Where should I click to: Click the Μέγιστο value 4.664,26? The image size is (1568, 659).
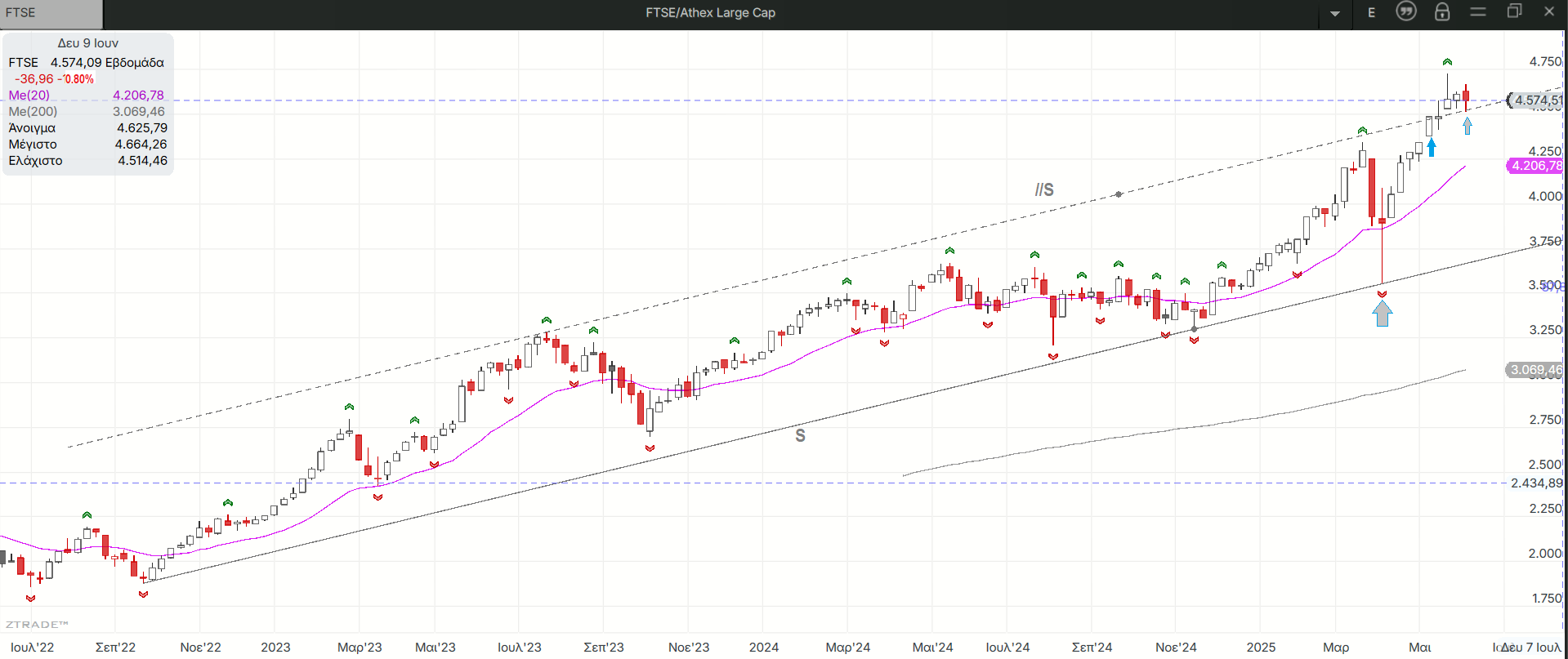click(141, 145)
